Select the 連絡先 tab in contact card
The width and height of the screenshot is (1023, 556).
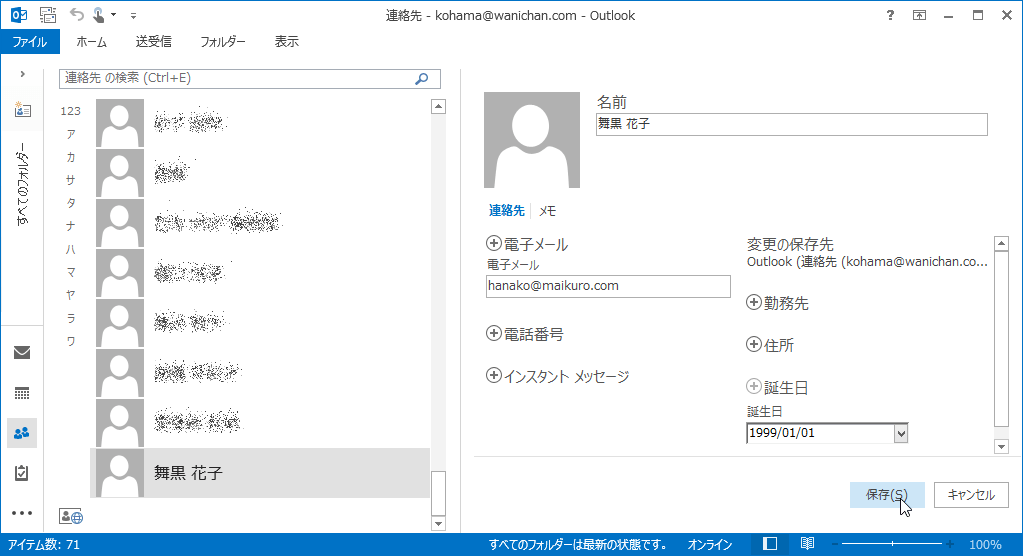coord(507,211)
